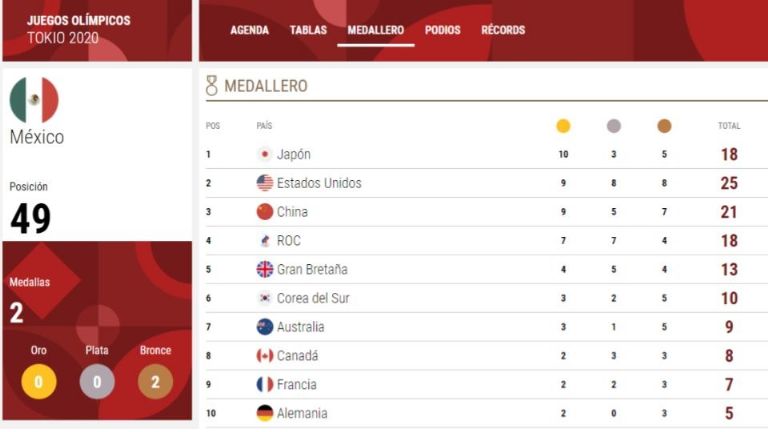This screenshot has width=768, height=432.
Task: Click the silver medal column header circle
Action: 613,126
